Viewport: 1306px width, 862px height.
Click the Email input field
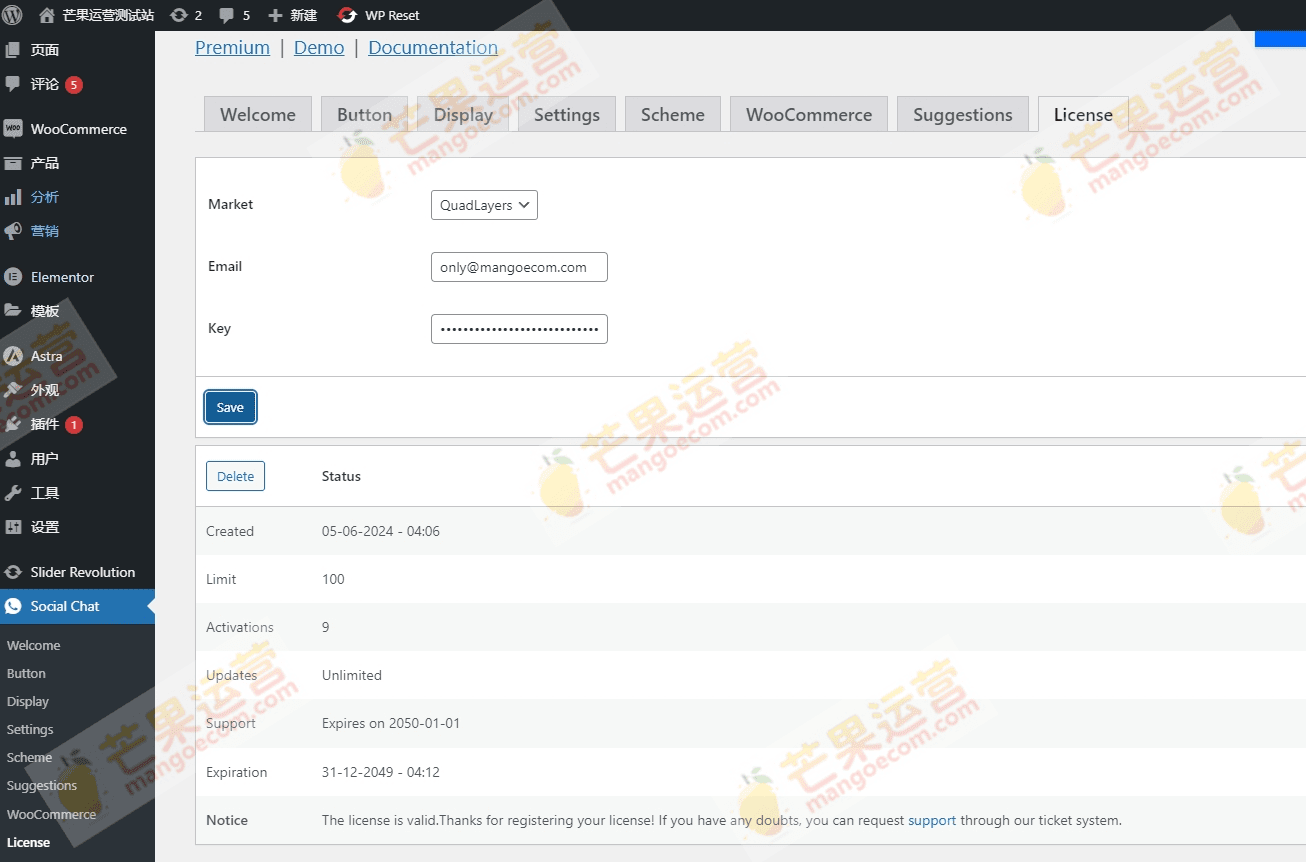(519, 267)
